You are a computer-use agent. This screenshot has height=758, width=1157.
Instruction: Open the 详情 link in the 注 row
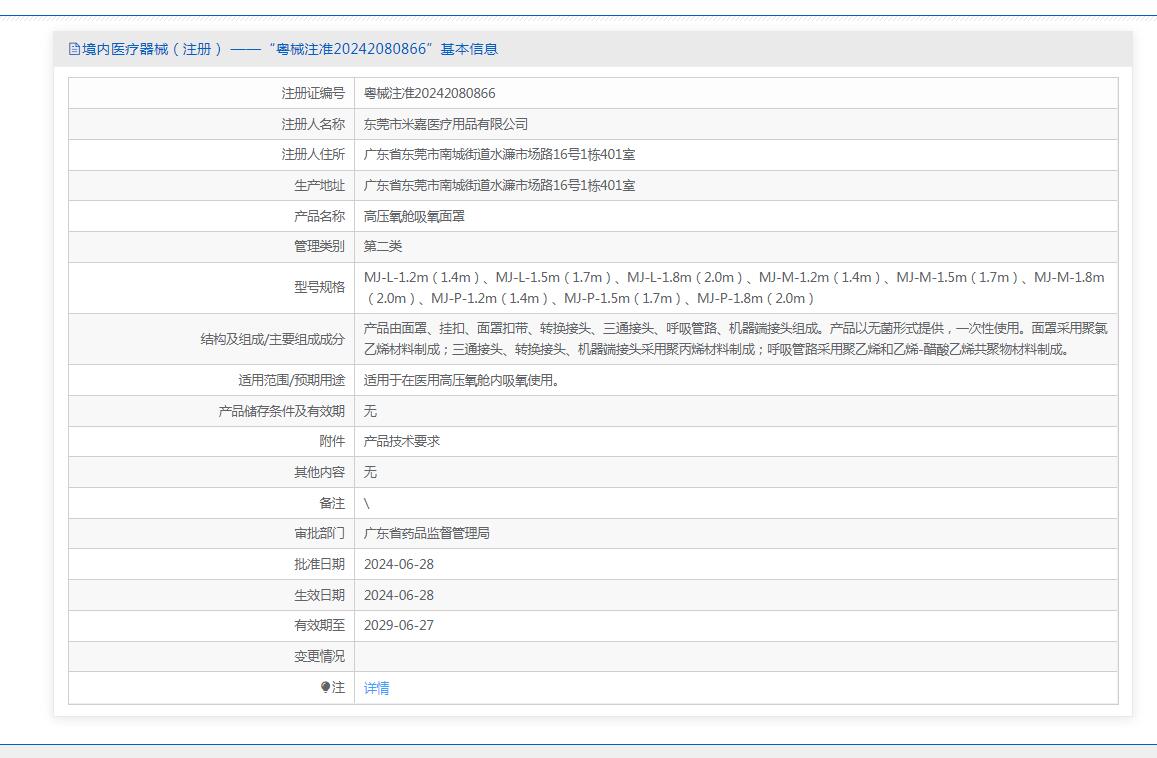tap(376, 688)
